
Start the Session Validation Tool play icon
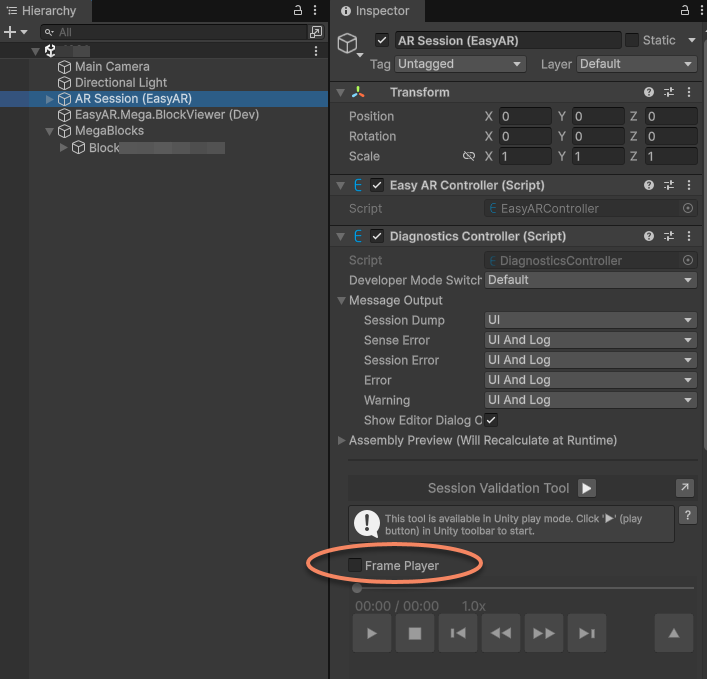click(x=587, y=488)
